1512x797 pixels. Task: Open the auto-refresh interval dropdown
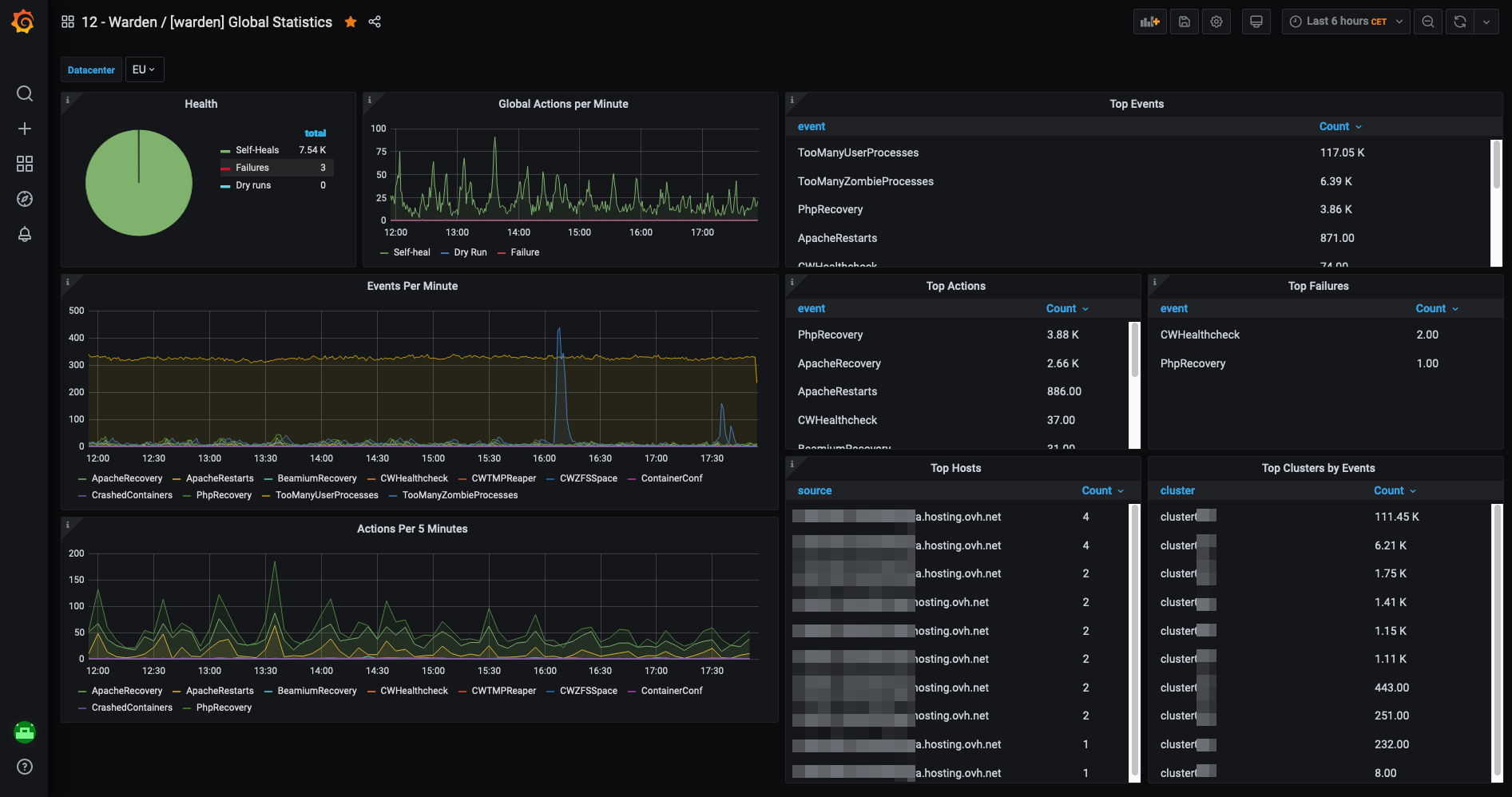coord(1487,21)
